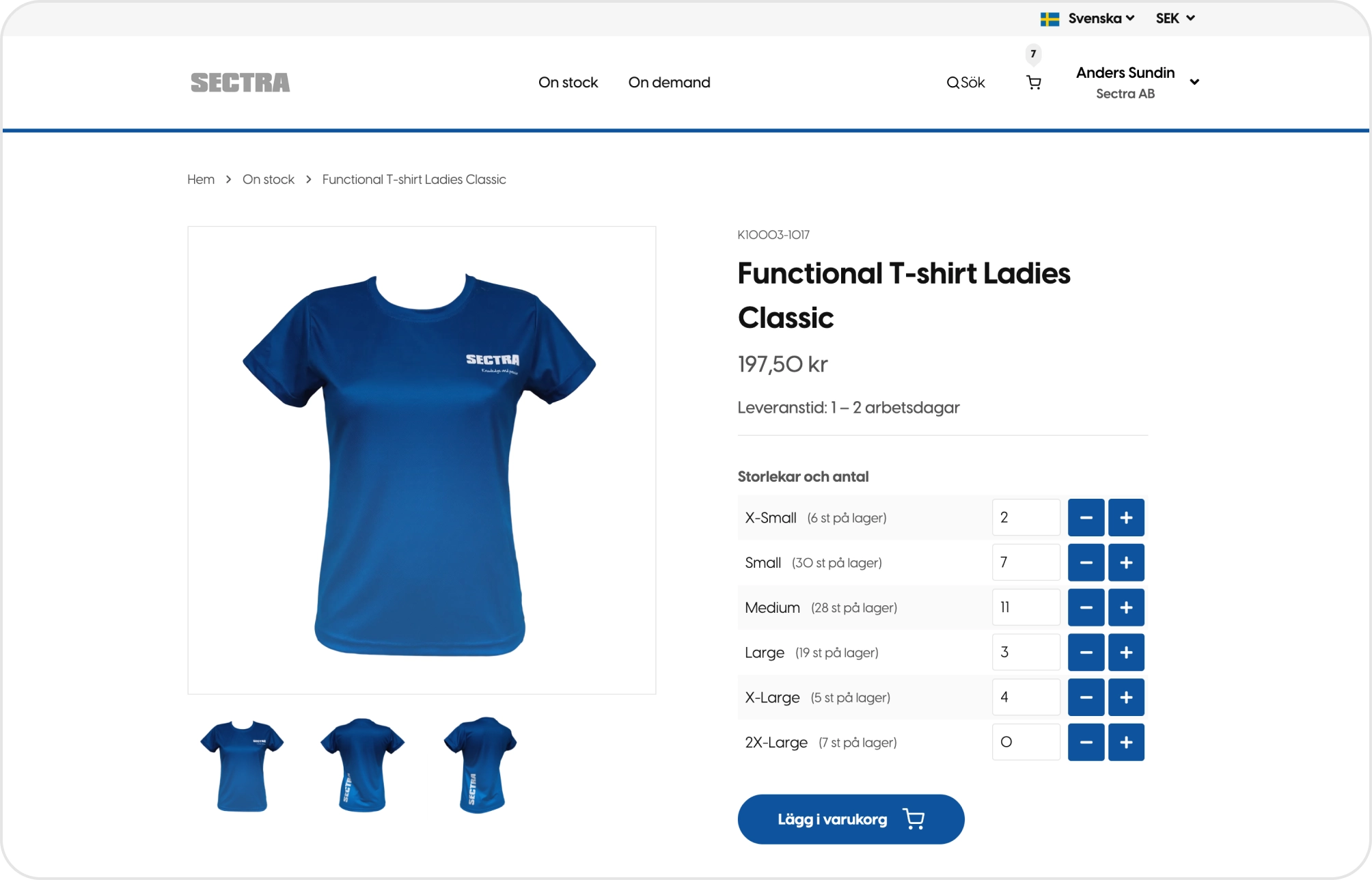Click the Sectra logo
Screen dimensions: 1372x880
pyautogui.click(x=240, y=83)
